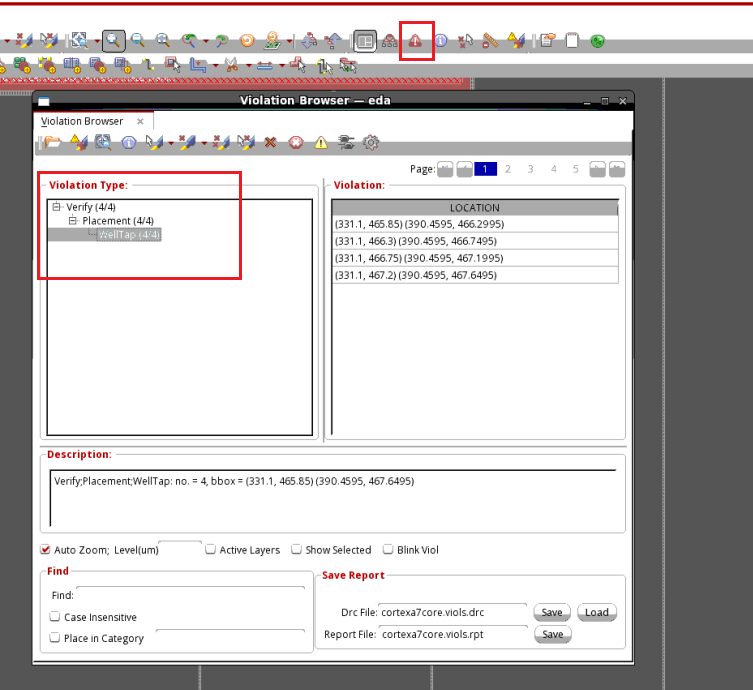Viewport: 753px width, 690px height.
Task: Click the orange X delete violation icon
Action: pos(271,143)
